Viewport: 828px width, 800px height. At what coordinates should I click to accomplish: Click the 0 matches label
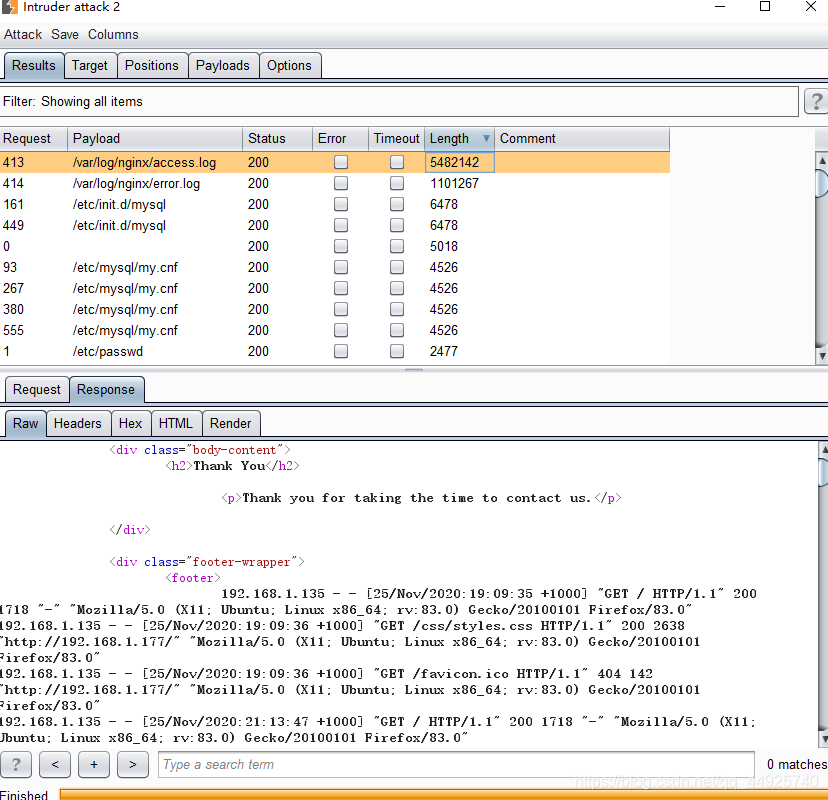(x=797, y=764)
